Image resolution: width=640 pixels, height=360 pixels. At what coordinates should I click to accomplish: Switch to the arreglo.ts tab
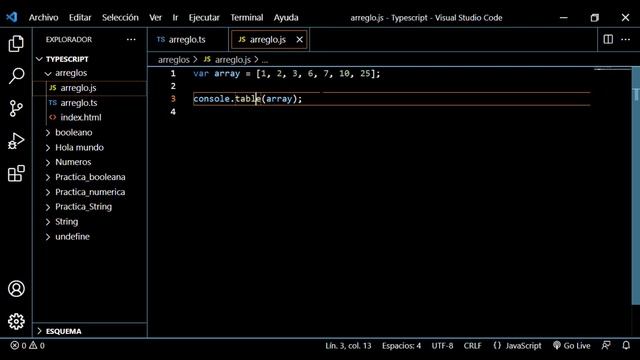coord(188,40)
